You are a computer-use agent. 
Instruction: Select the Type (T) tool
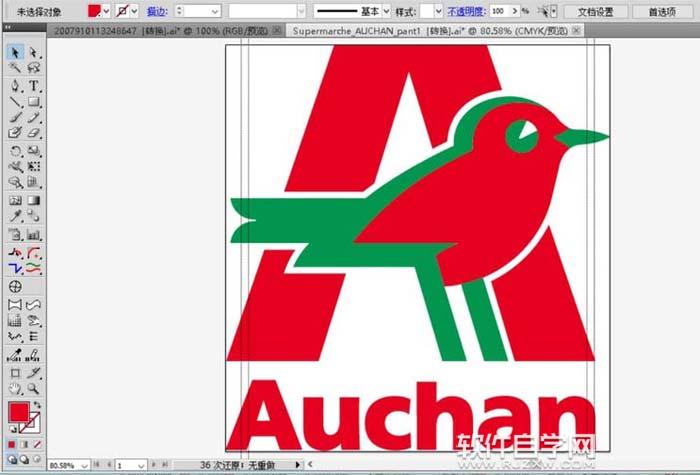[33, 86]
